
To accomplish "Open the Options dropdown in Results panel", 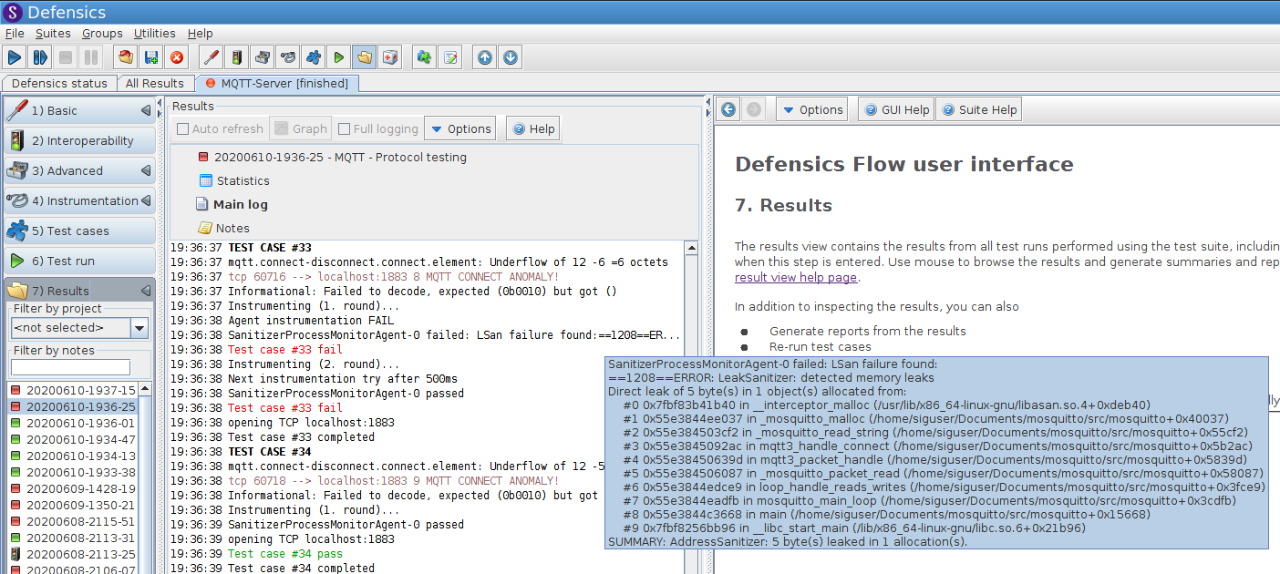I will pos(460,129).
